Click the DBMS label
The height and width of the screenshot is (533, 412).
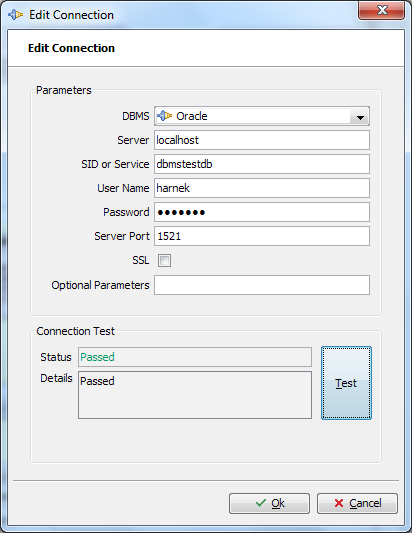point(136,116)
